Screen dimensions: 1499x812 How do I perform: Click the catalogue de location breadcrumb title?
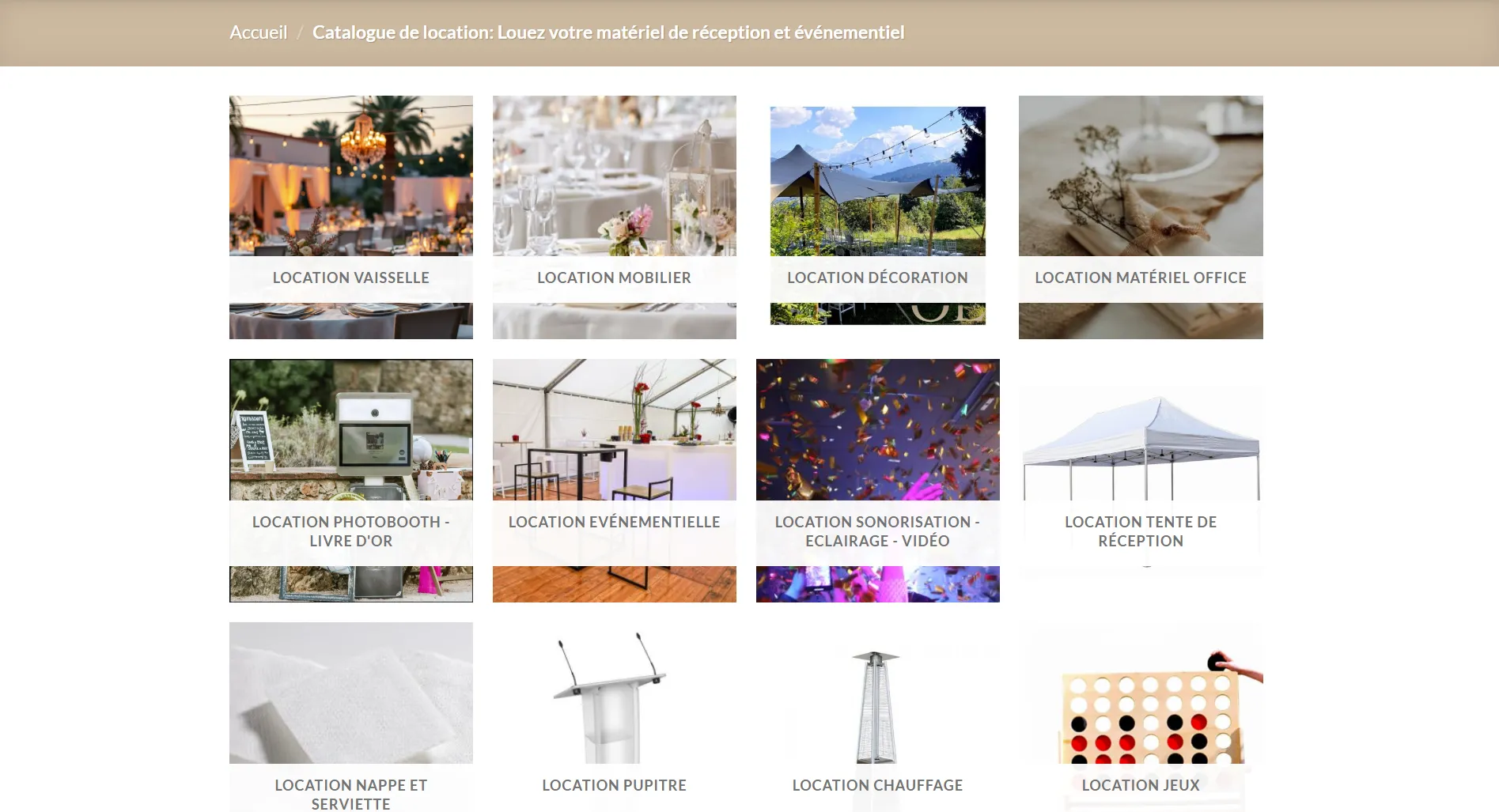(608, 32)
